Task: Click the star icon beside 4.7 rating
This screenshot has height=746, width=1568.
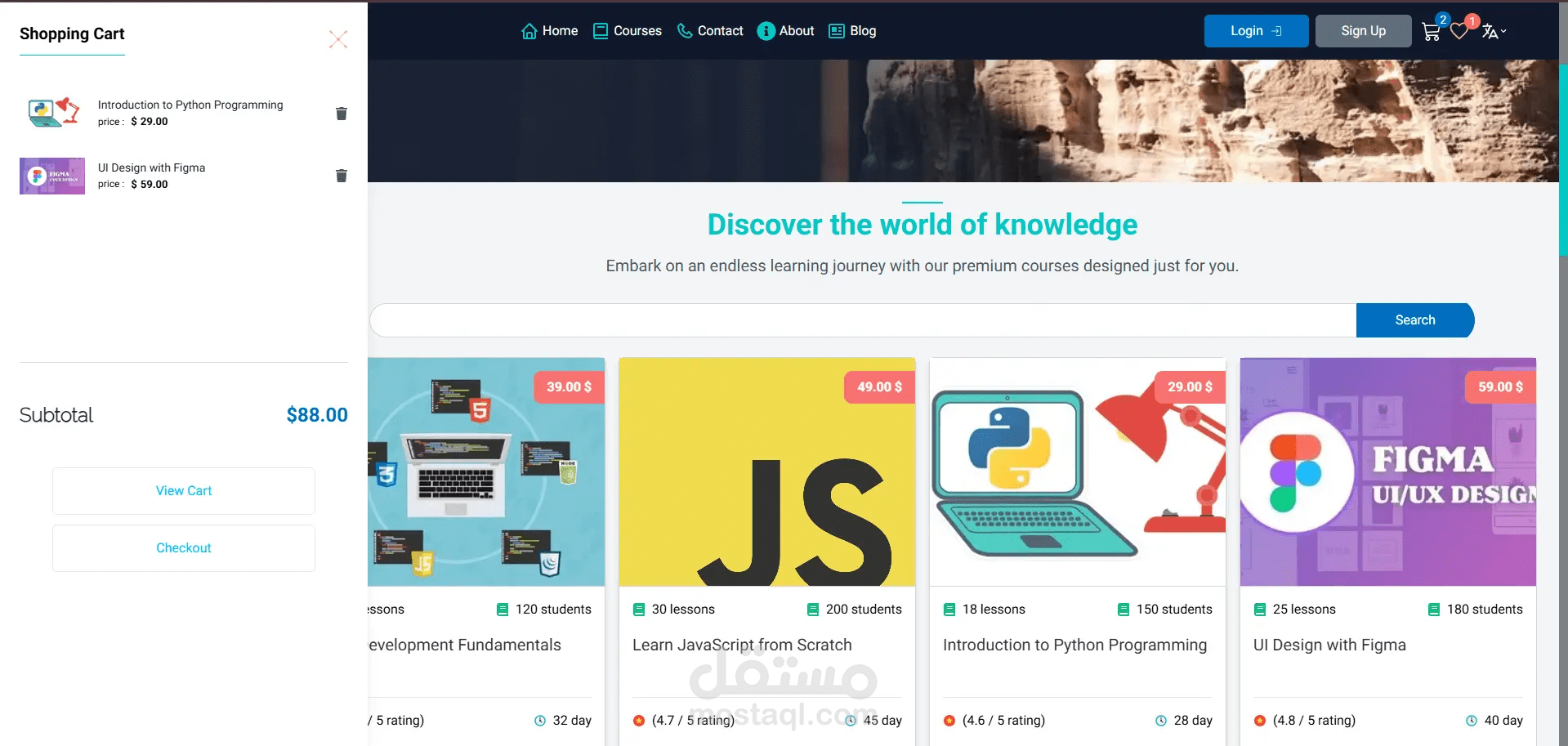Action: pos(639,721)
